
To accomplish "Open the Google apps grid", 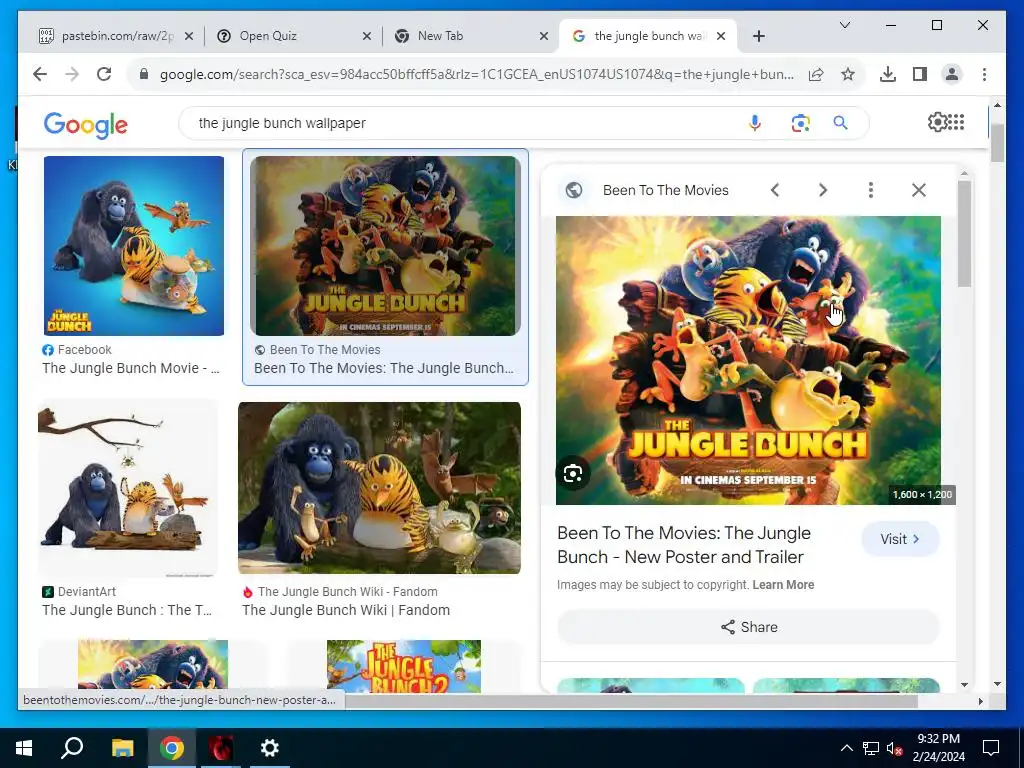I will click(956, 122).
